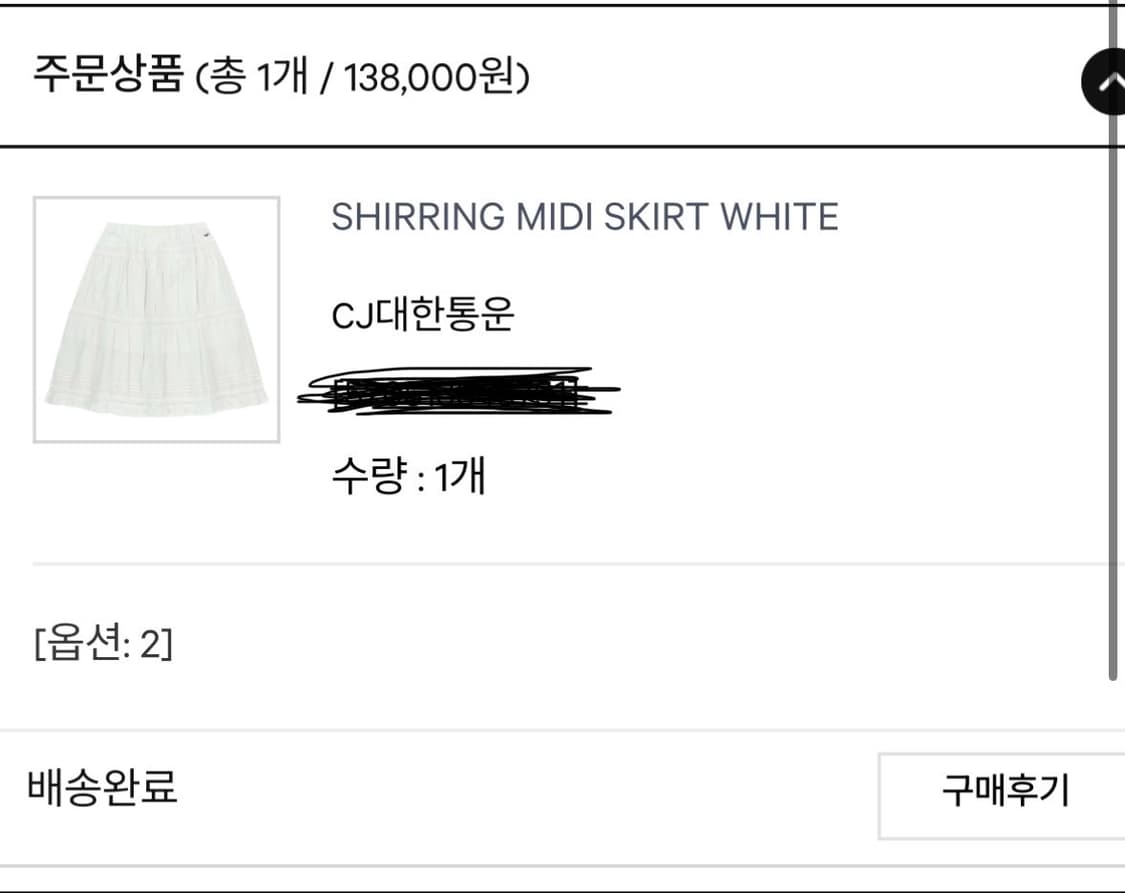Select the 수량 : 1개 quantity line

(x=409, y=475)
